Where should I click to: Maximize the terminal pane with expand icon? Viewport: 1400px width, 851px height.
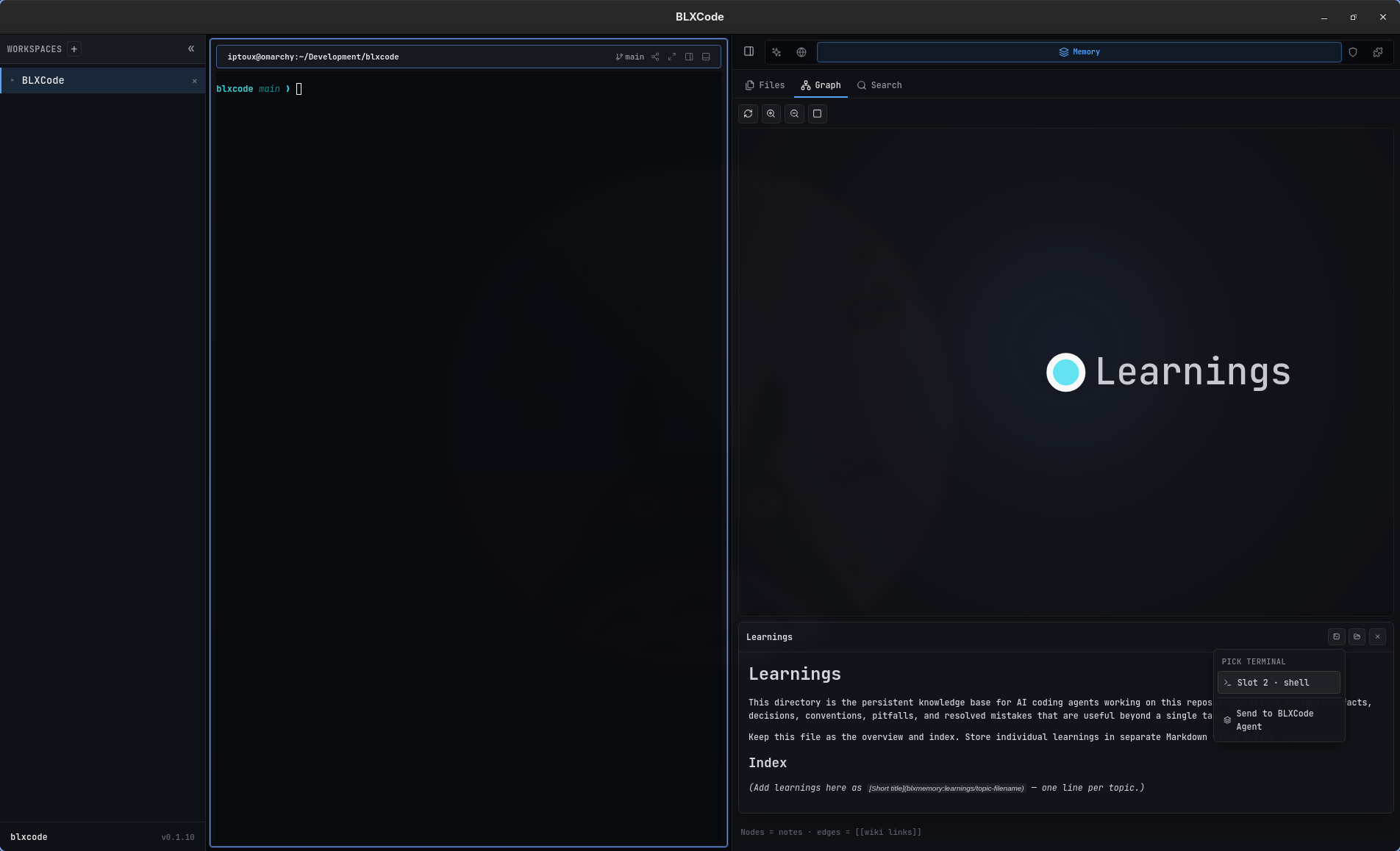(672, 57)
